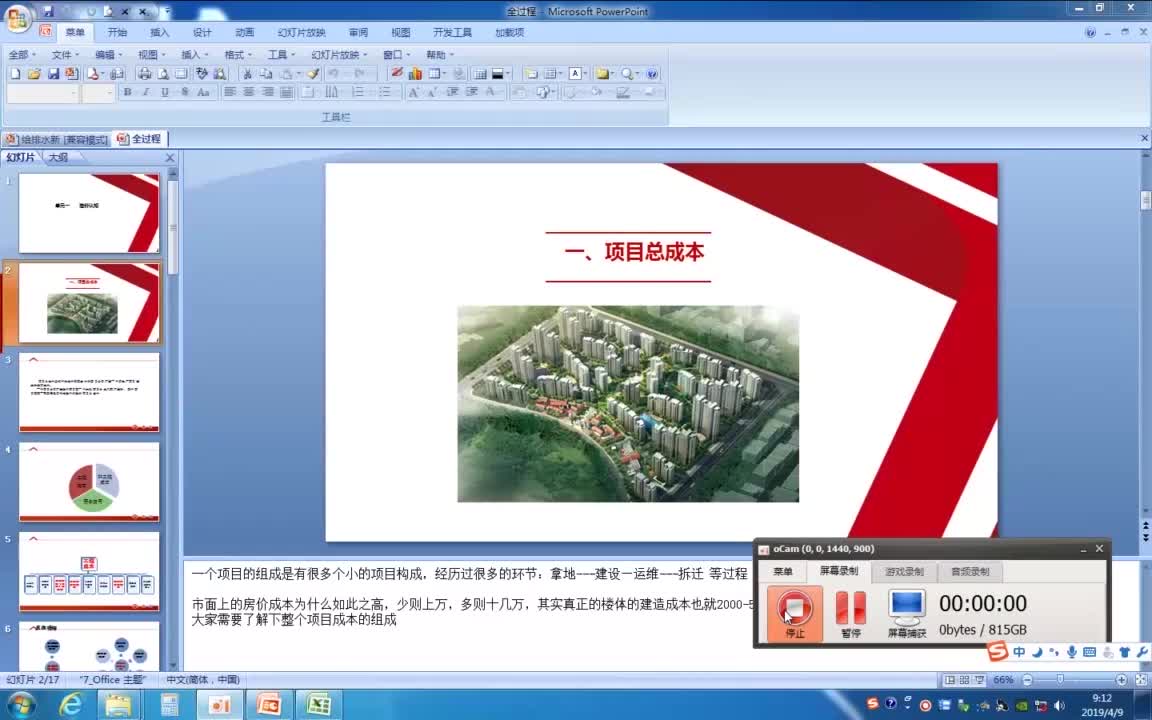The width and height of the screenshot is (1152, 720).
Task: Click Sogou toolbar wrench settings icon
Action: 1142,652
